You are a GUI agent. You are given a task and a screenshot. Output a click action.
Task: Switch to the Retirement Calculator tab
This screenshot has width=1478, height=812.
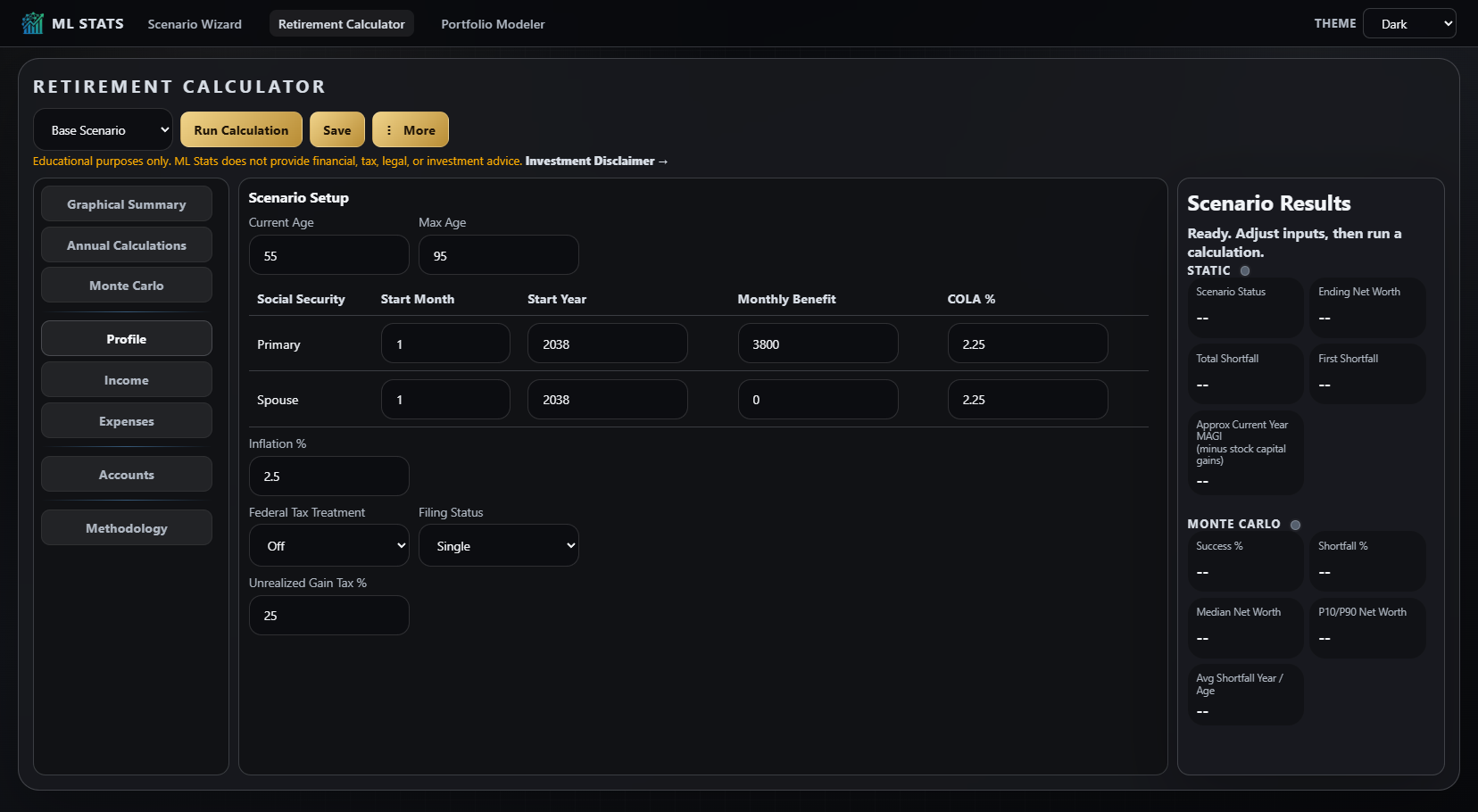point(341,24)
